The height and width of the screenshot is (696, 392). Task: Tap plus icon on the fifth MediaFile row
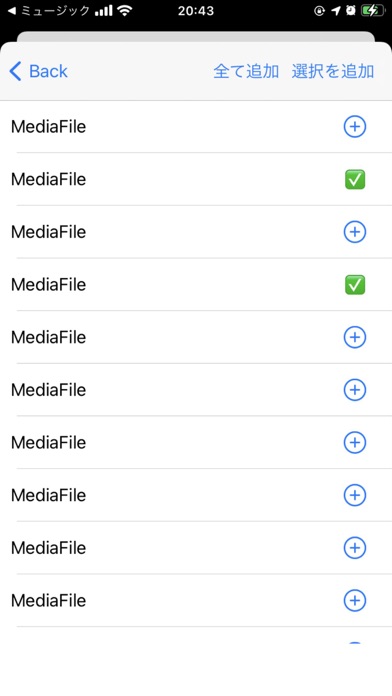355,337
